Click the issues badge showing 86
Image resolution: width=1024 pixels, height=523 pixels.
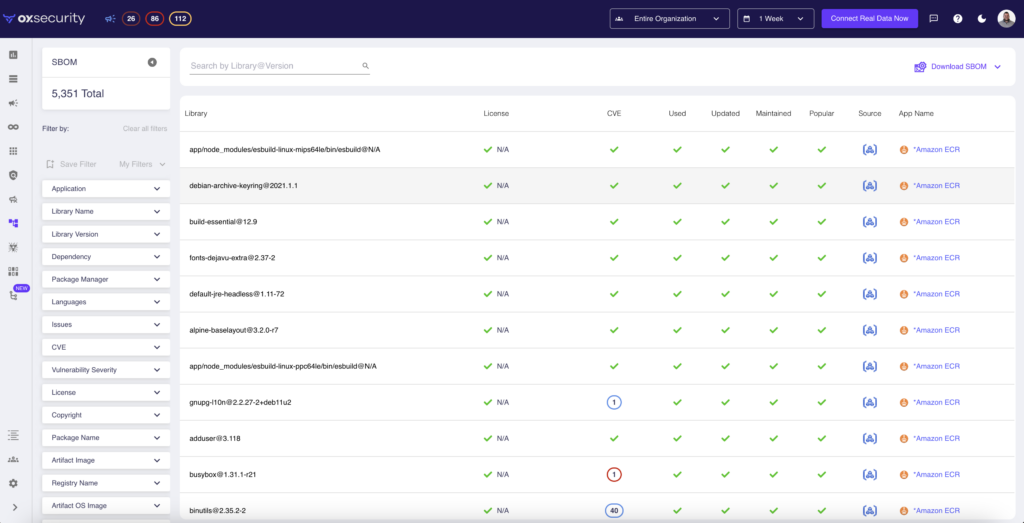155,19
